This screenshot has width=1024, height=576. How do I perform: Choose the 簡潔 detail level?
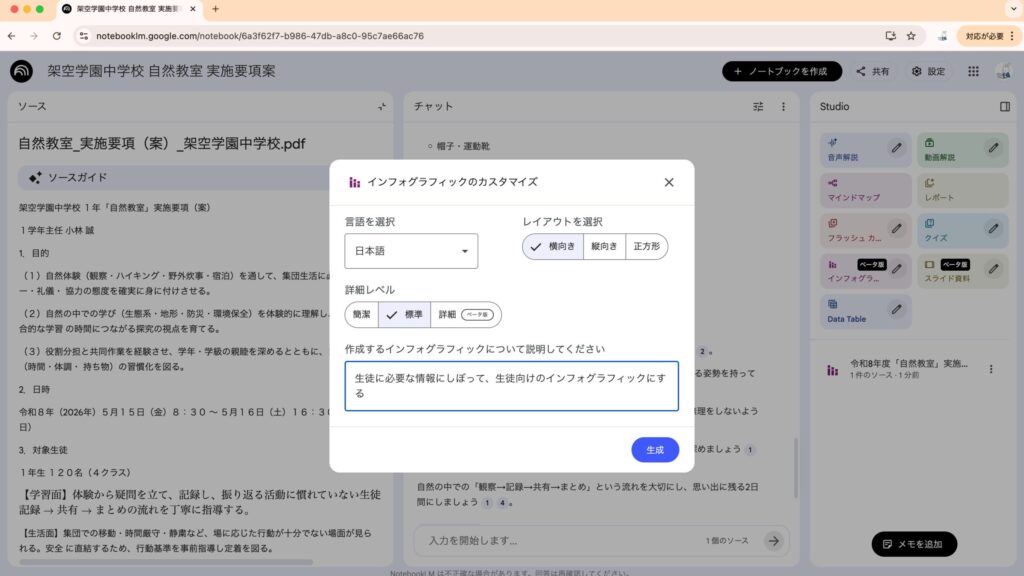point(361,315)
